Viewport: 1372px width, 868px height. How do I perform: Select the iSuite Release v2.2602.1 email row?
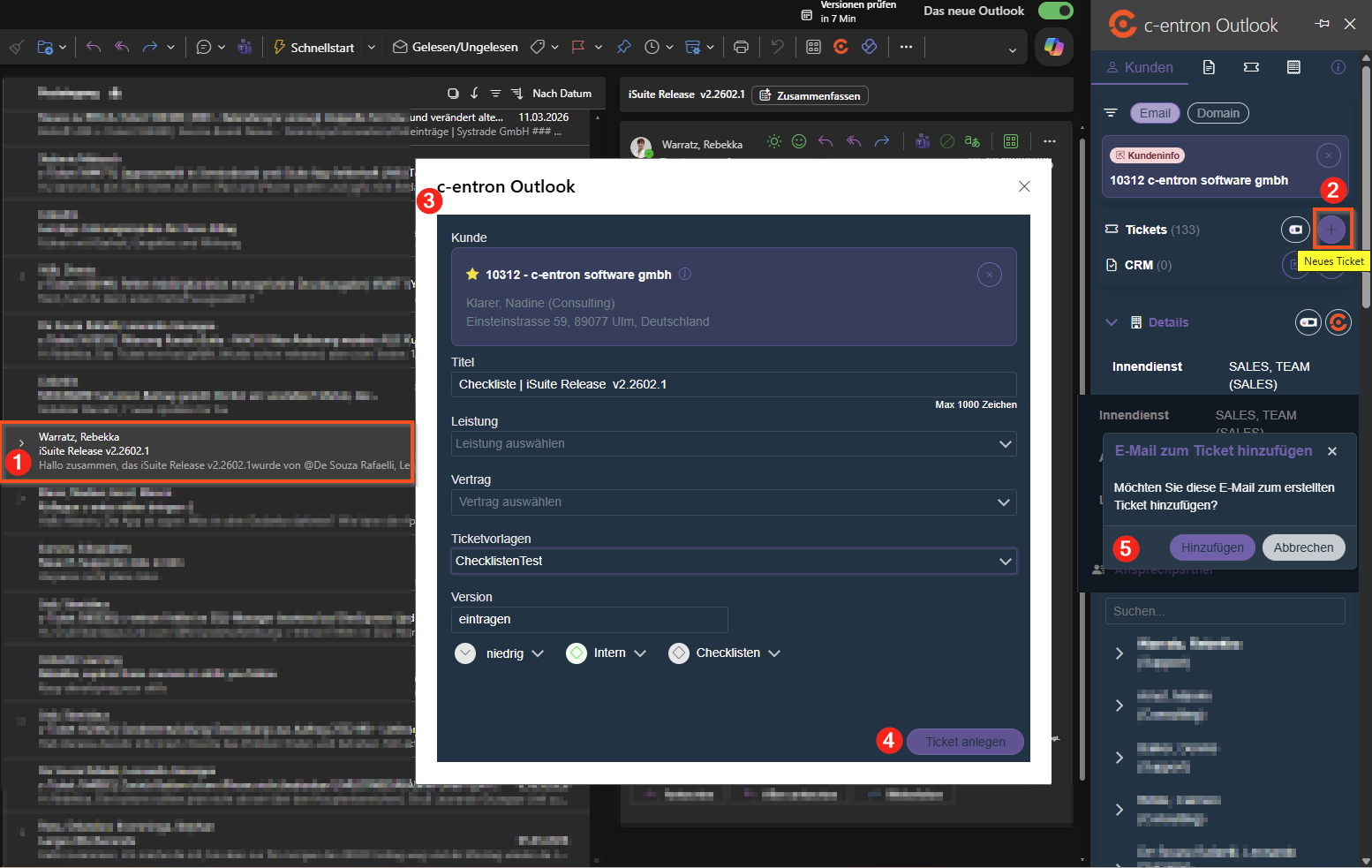[208, 451]
